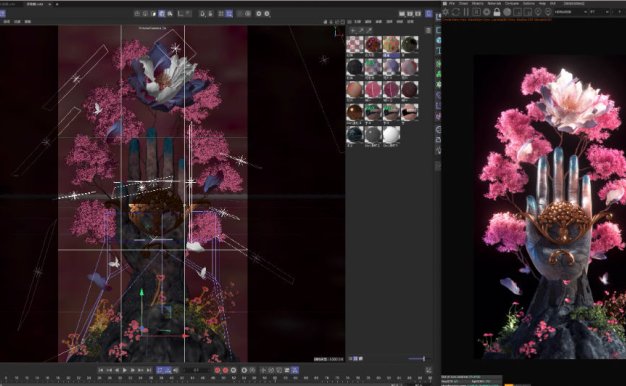
Task: Click the highlighted blue icon at the toolbar's far right
Action: pyautogui.click(x=429, y=14)
